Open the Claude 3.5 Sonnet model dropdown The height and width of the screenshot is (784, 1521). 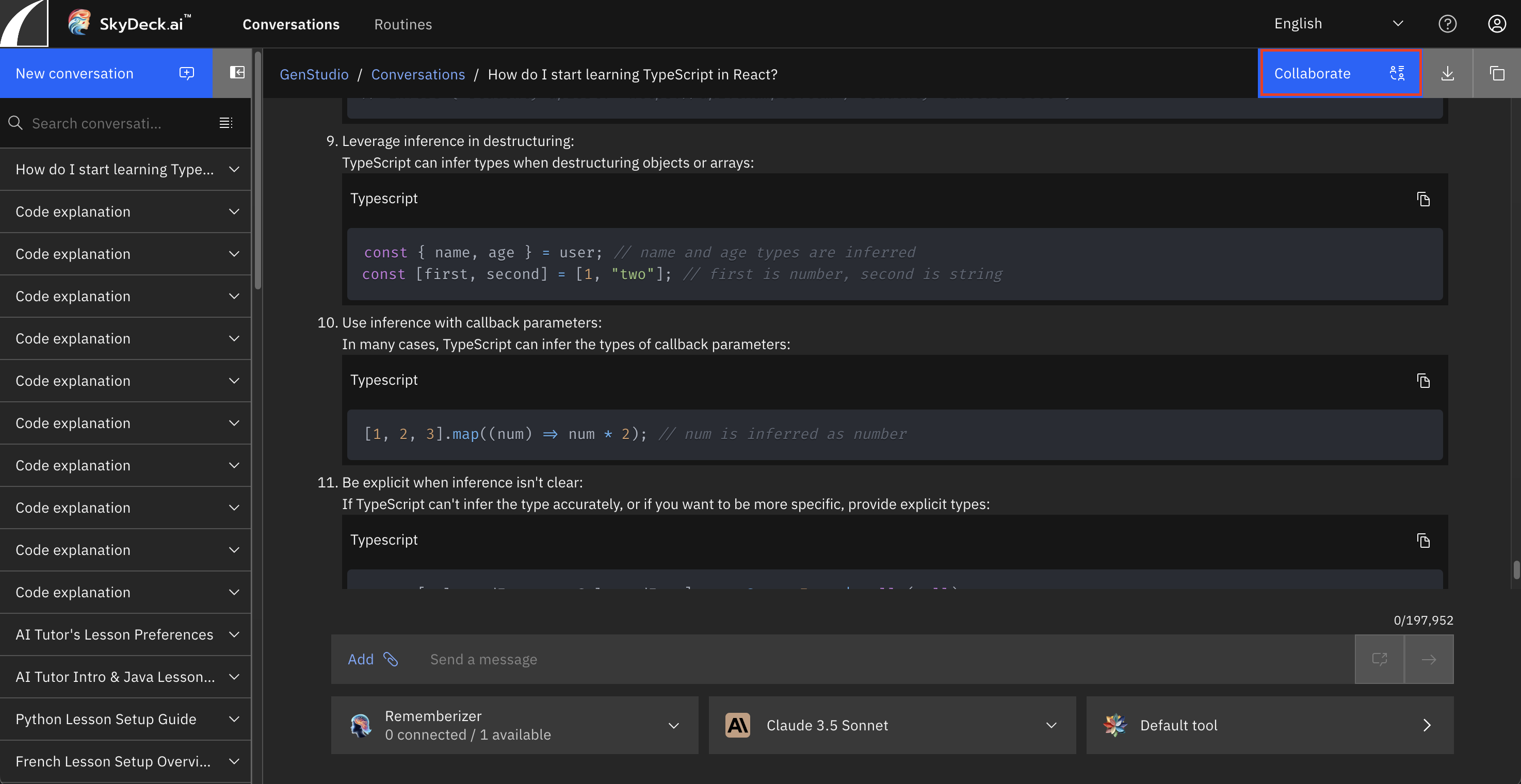(1051, 726)
